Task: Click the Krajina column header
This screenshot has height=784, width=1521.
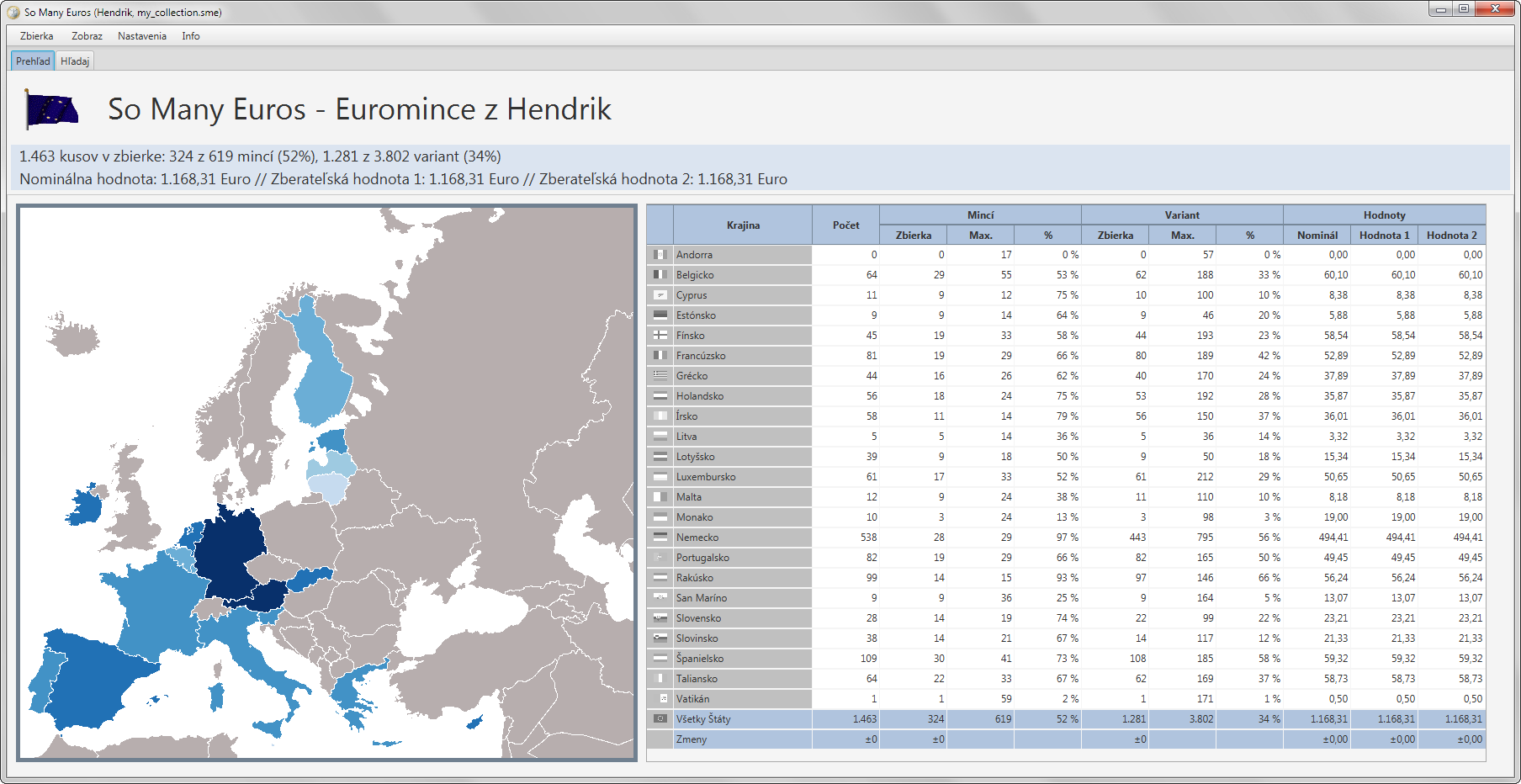Action: (743, 225)
